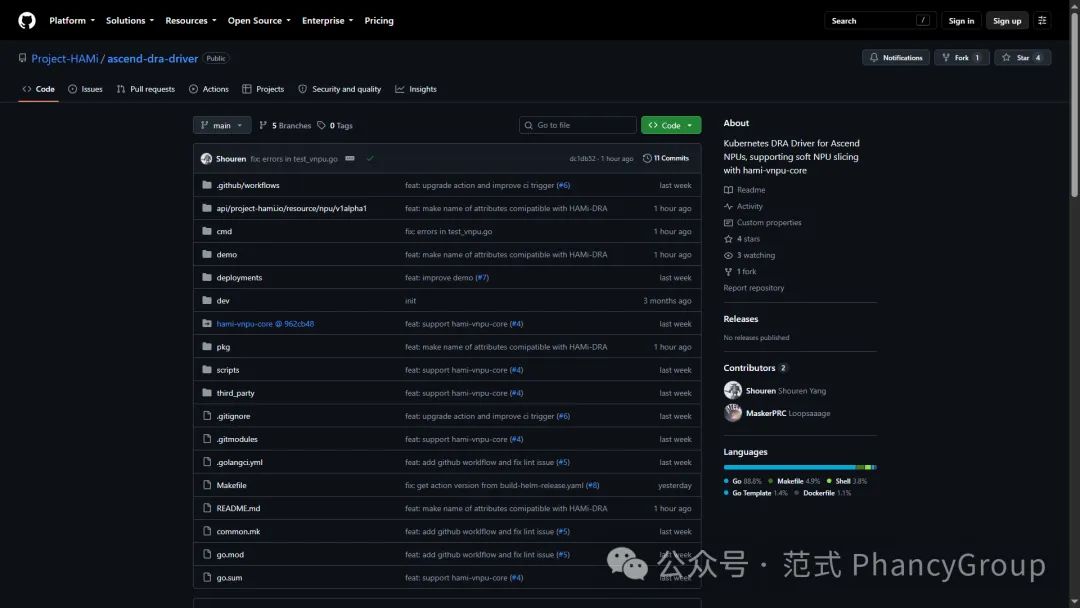Screen dimensions: 1080x608
Task: View the 0 Tags link
Action: (x=335, y=125)
